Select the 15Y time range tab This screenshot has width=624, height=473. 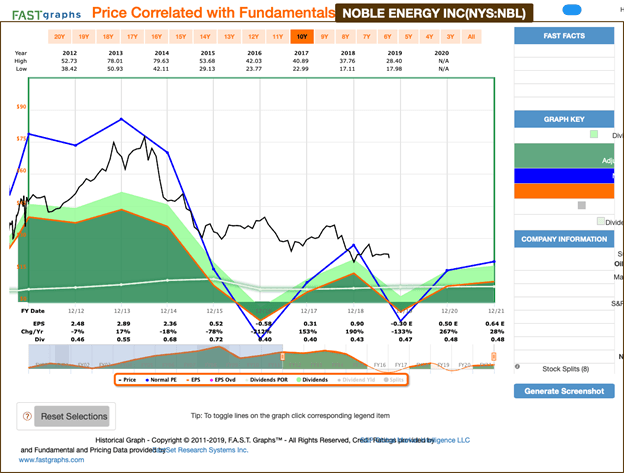181,37
